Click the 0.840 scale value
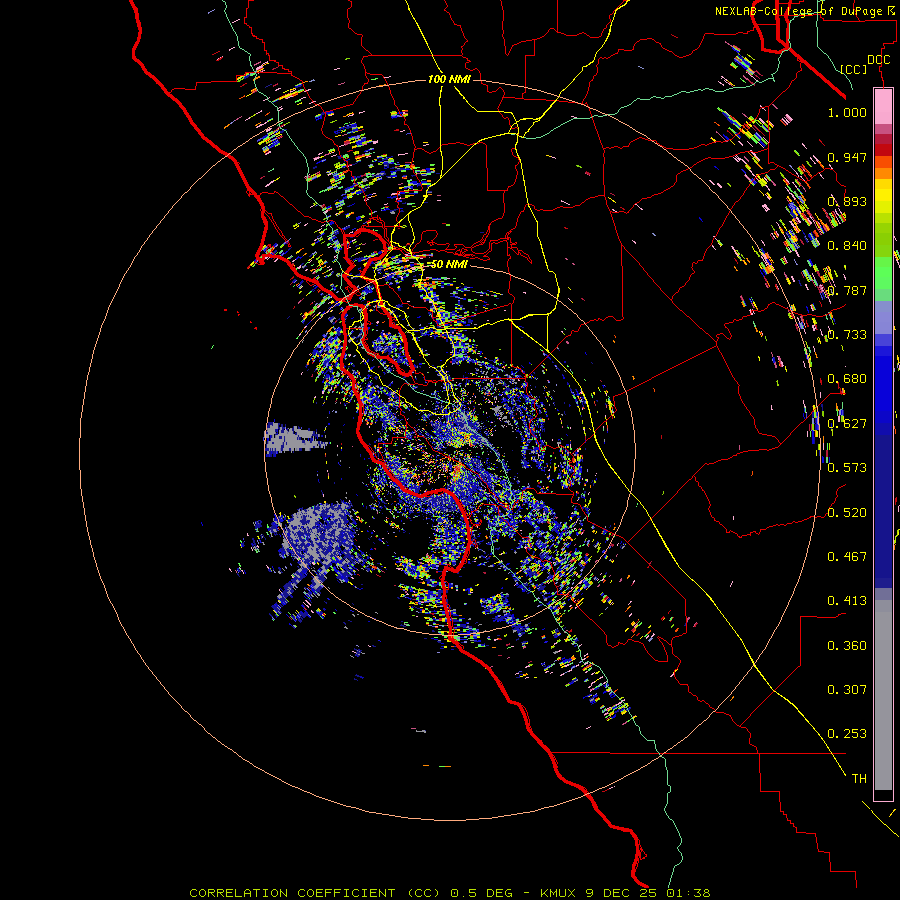 point(847,246)
